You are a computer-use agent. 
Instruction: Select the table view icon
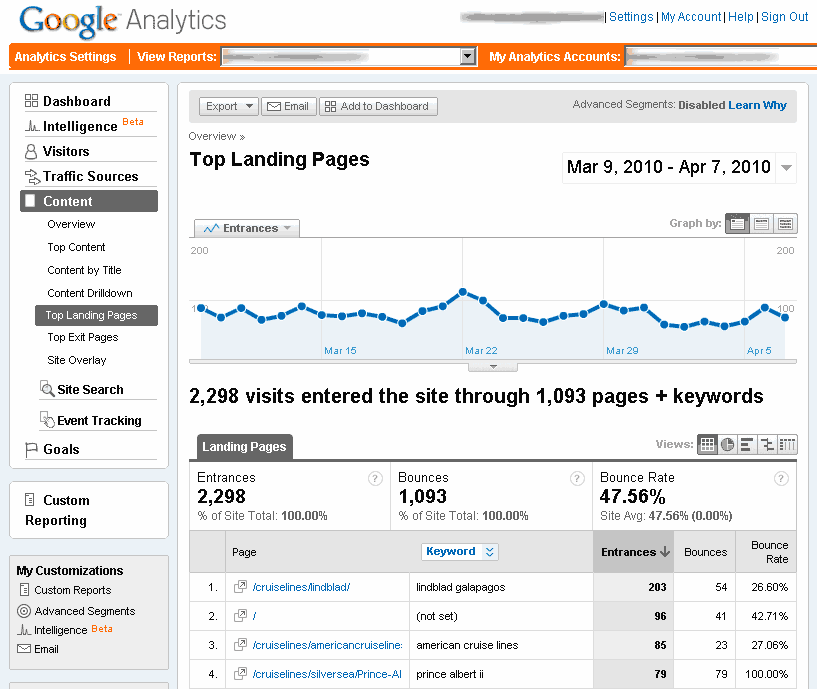tap(707, 445)
